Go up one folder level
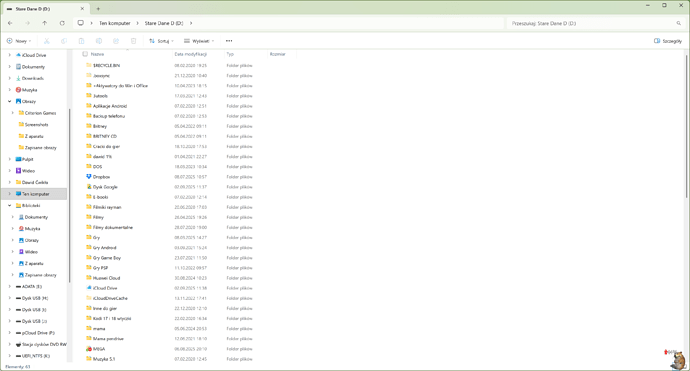This screenshot has height=371, width=690. pos(44,23)
